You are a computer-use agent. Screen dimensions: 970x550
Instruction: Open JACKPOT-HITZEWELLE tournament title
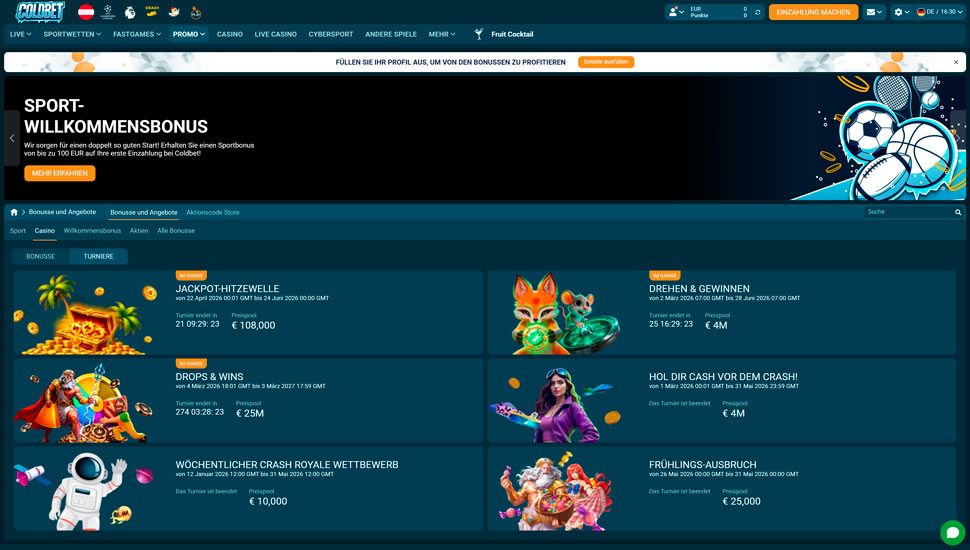pos(227,289)
